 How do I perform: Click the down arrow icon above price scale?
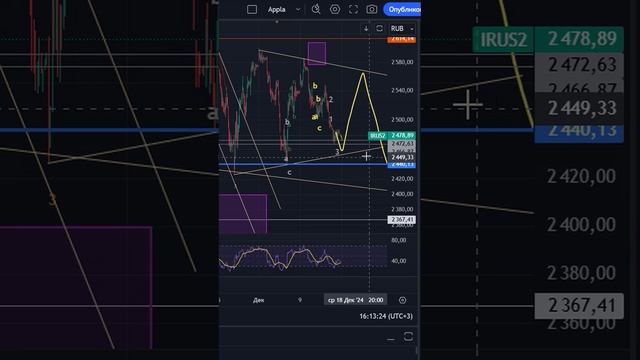366,28
